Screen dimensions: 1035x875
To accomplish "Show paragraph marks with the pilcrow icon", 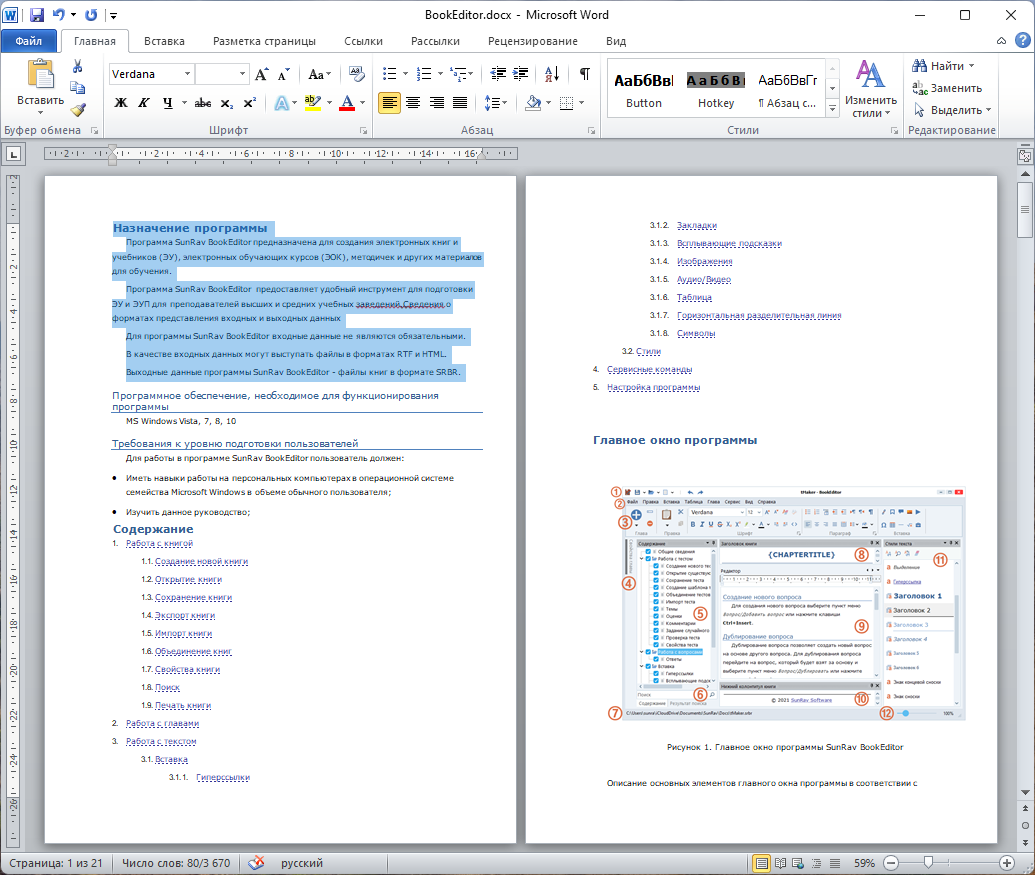I will (x=585, y=74).
